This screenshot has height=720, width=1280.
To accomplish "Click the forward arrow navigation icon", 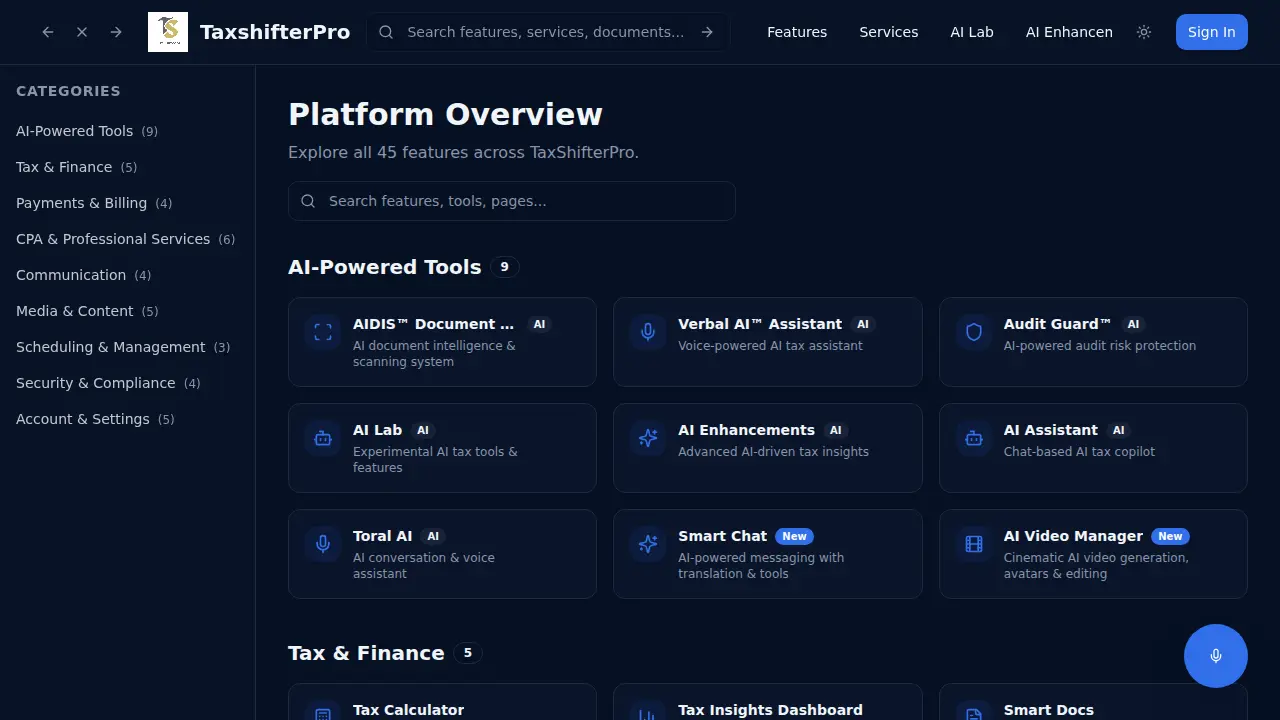I will coord(116,32).
